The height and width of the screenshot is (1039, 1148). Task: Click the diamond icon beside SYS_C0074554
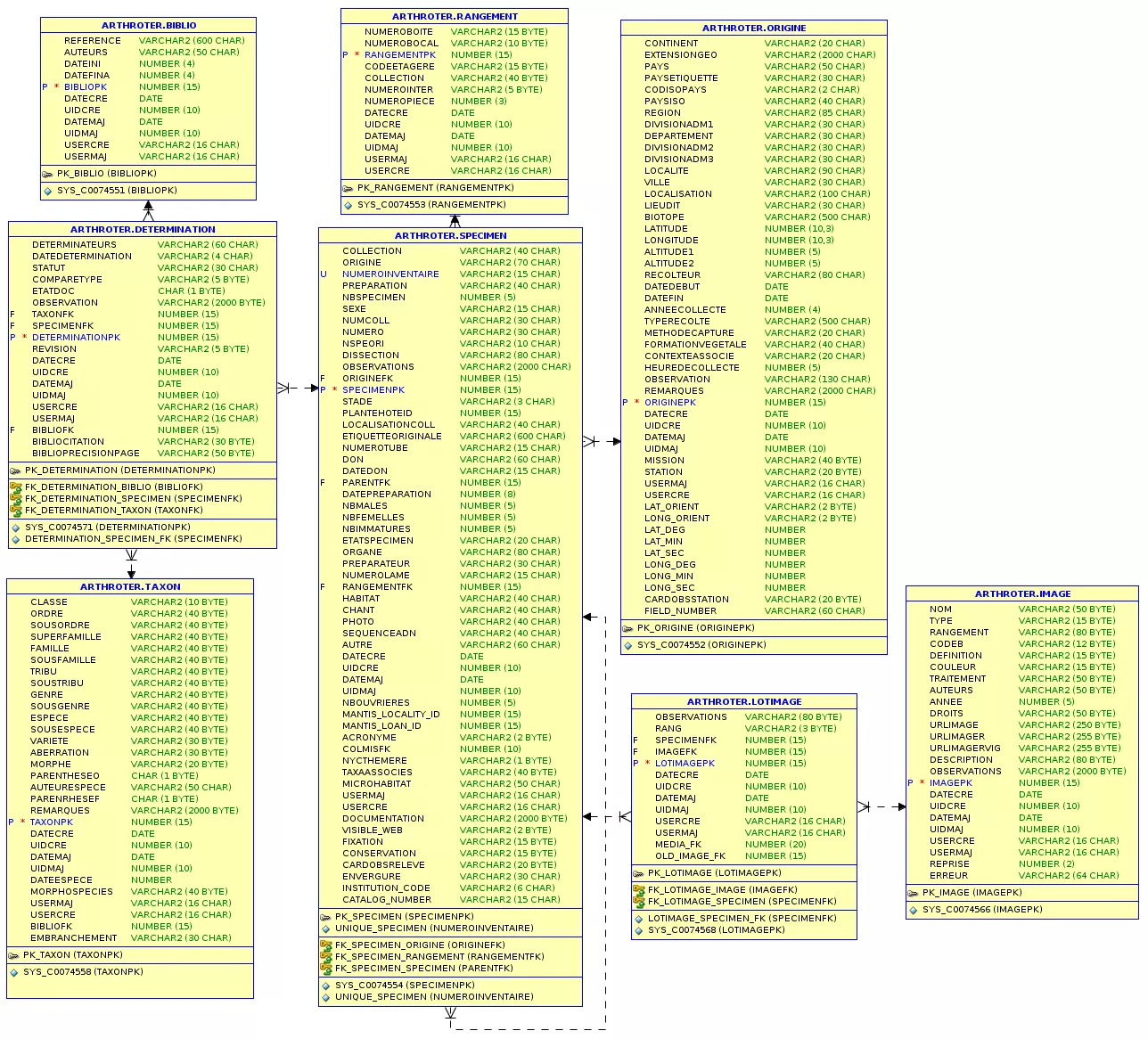coord(326,986)
